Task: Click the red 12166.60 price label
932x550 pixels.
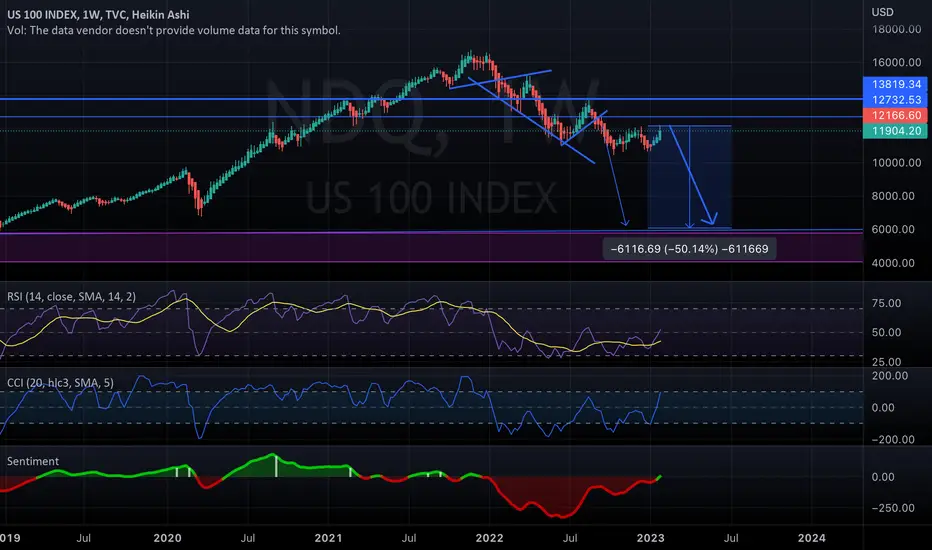Action: pyautogui.click(x=895, y=115)
